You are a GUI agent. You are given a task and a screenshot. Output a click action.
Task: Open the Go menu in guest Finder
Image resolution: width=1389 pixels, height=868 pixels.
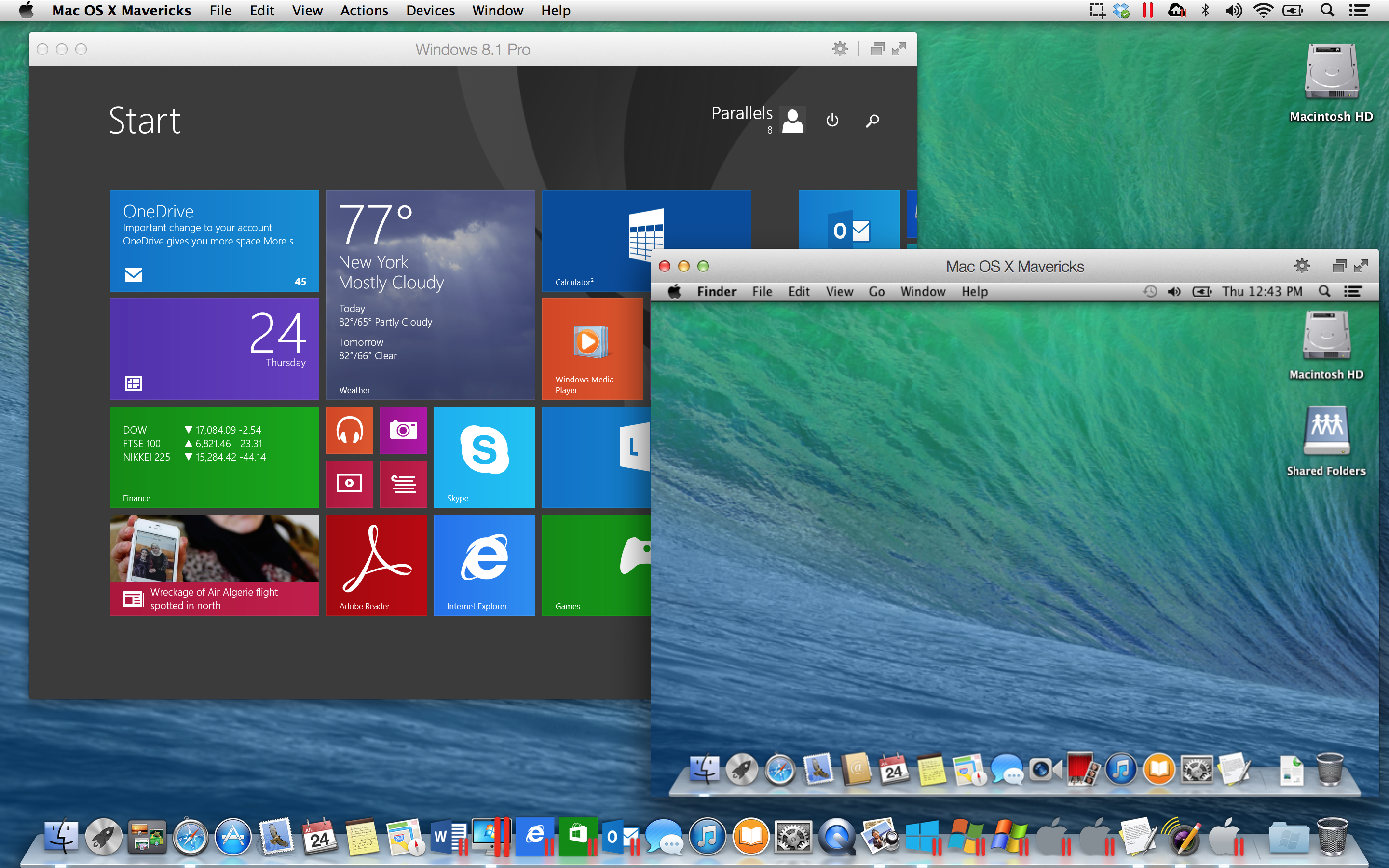pyautogui.click(x=876, y=292)
